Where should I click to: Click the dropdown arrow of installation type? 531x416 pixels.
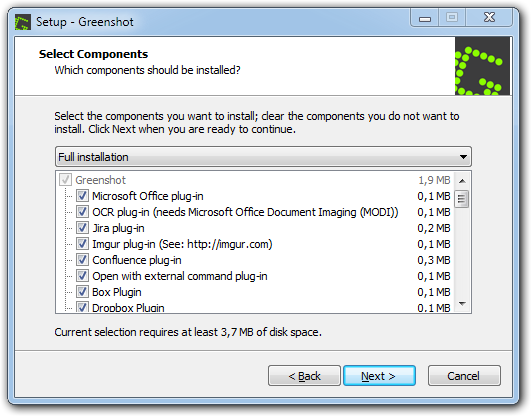[x=463, y=157]
